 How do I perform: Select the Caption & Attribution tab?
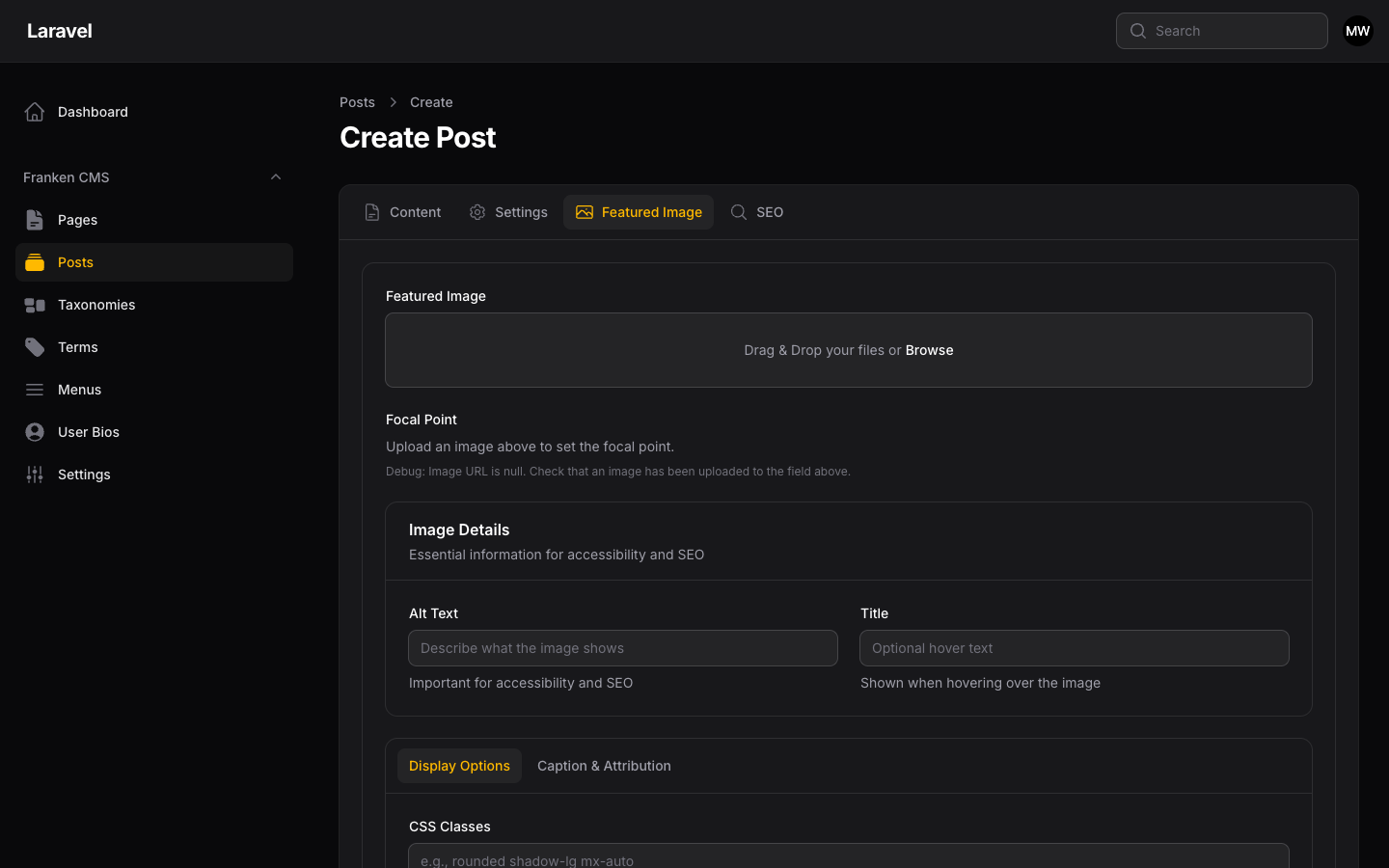coord(604,765)
